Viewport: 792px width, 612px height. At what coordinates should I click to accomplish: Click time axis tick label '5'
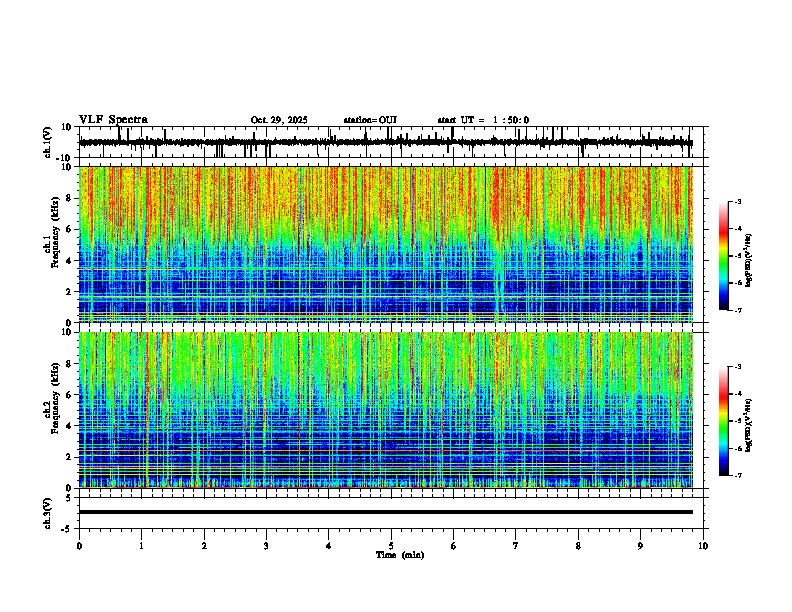391,546
